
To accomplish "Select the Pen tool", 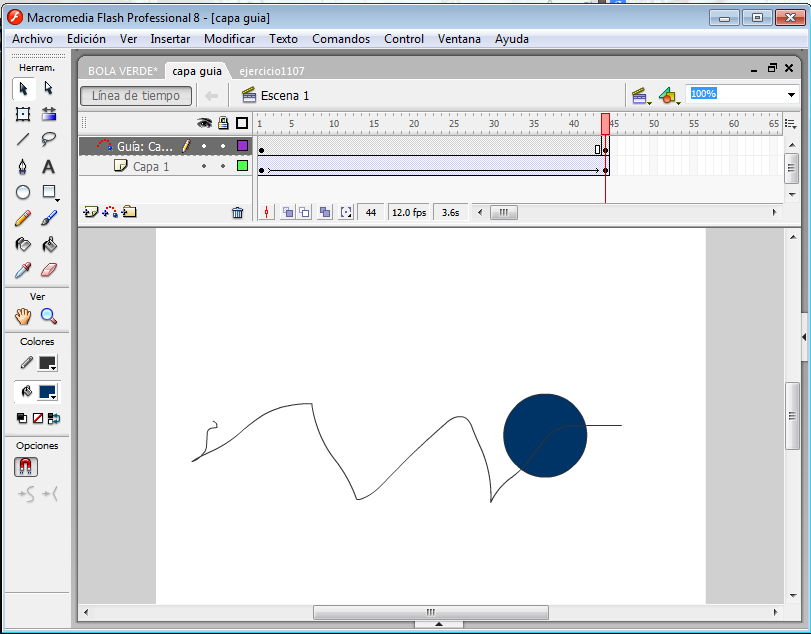I will point(23,166).
